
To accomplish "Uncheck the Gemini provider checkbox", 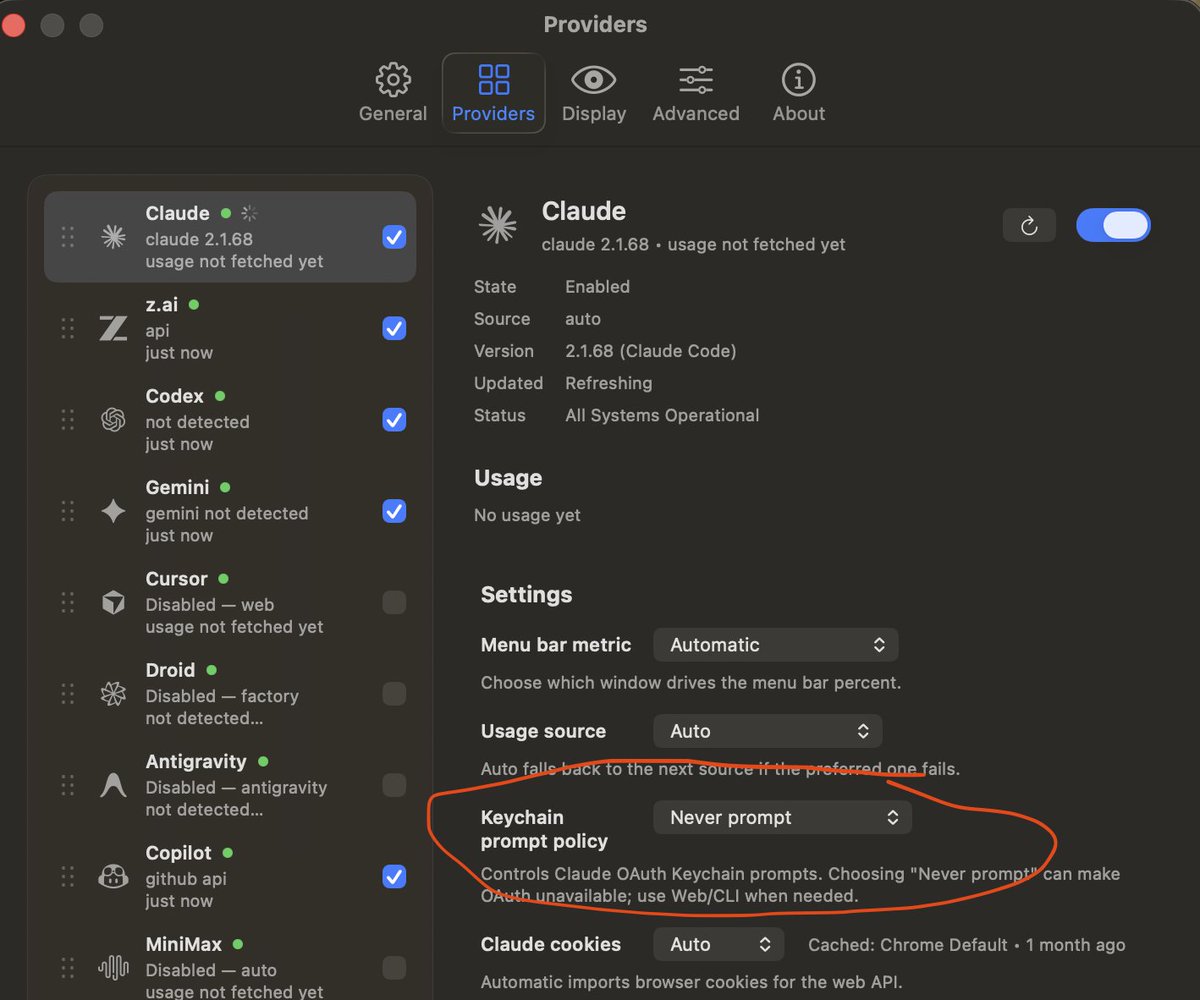I will pos(394,511).
